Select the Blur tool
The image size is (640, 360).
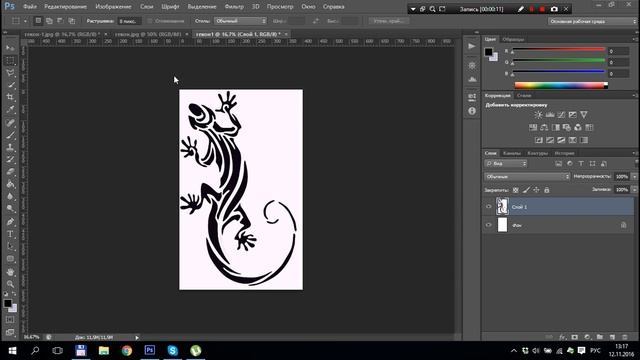10,196
